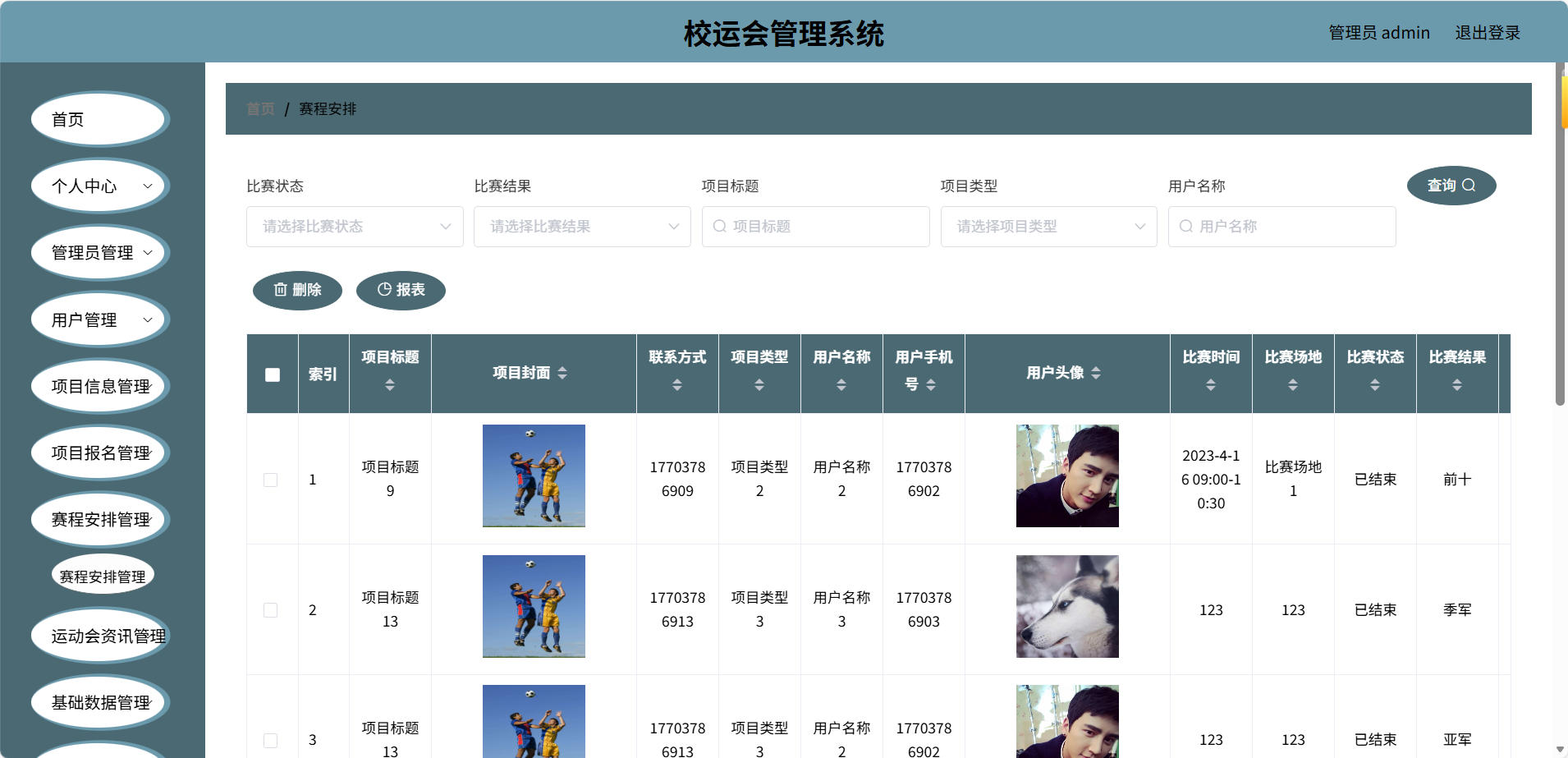
Task: Click phone number 17703786909 cell
Action: [x=677, y=479]
